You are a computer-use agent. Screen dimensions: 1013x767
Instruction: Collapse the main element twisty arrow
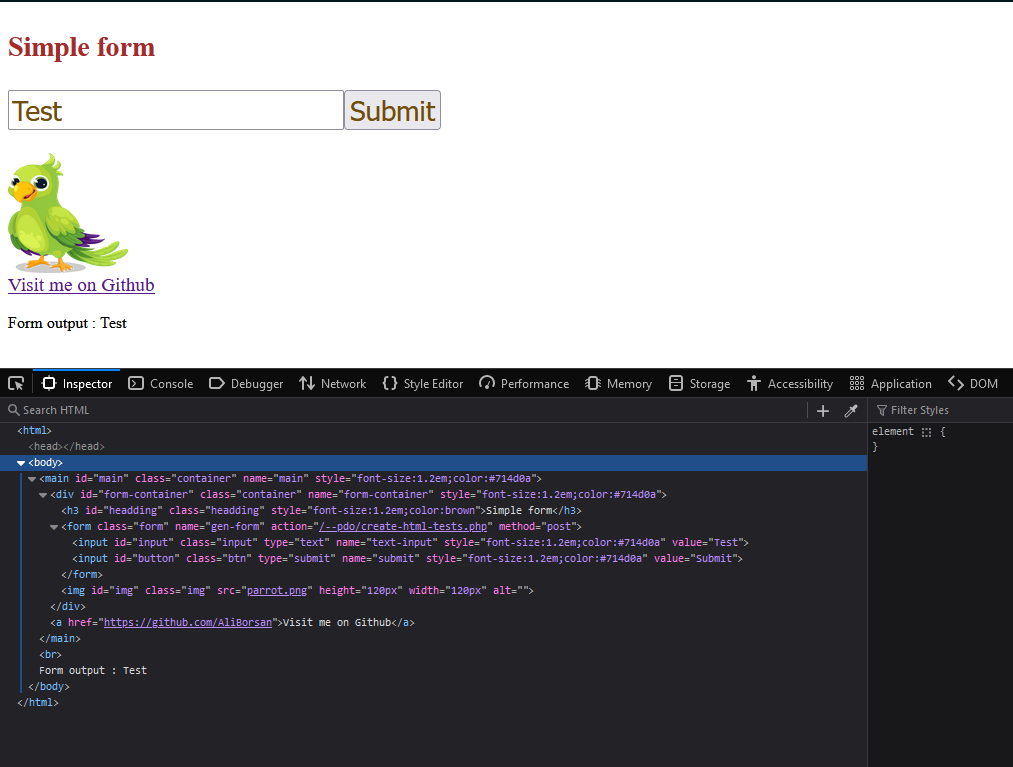pos(32,479)
